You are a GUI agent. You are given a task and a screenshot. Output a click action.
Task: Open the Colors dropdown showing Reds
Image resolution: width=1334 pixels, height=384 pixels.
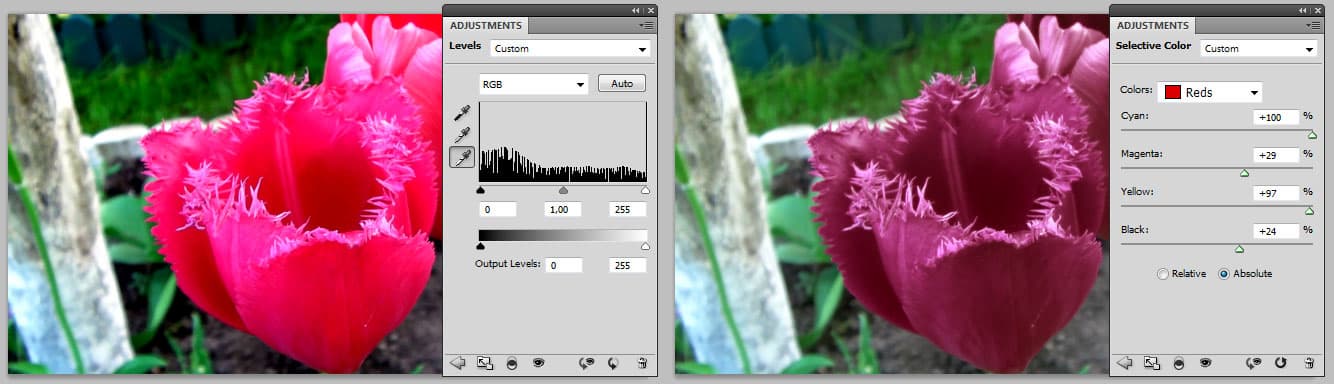1210,92
